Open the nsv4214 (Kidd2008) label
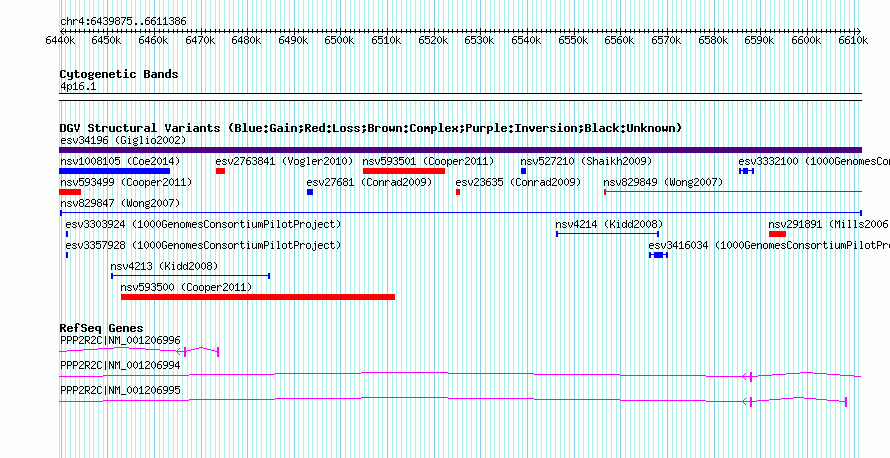The height and width of the screenshot is (458, 890). point(610,224)
